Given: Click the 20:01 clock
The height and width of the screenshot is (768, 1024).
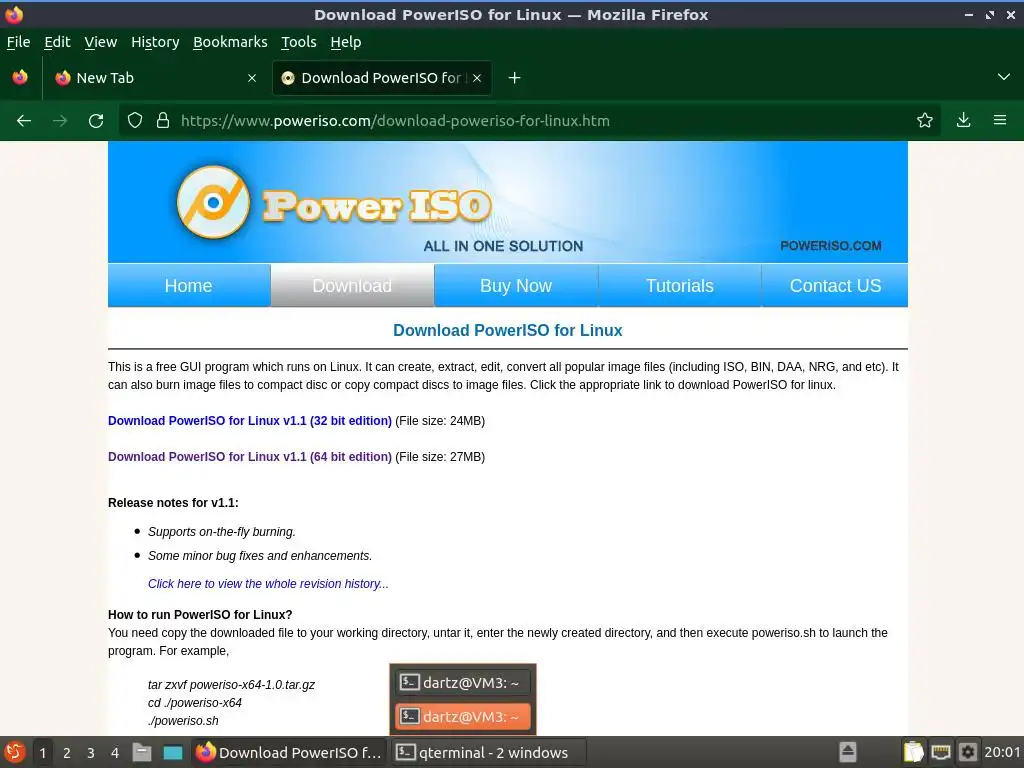Looking at the screenshot, I should pos(1002,752).
